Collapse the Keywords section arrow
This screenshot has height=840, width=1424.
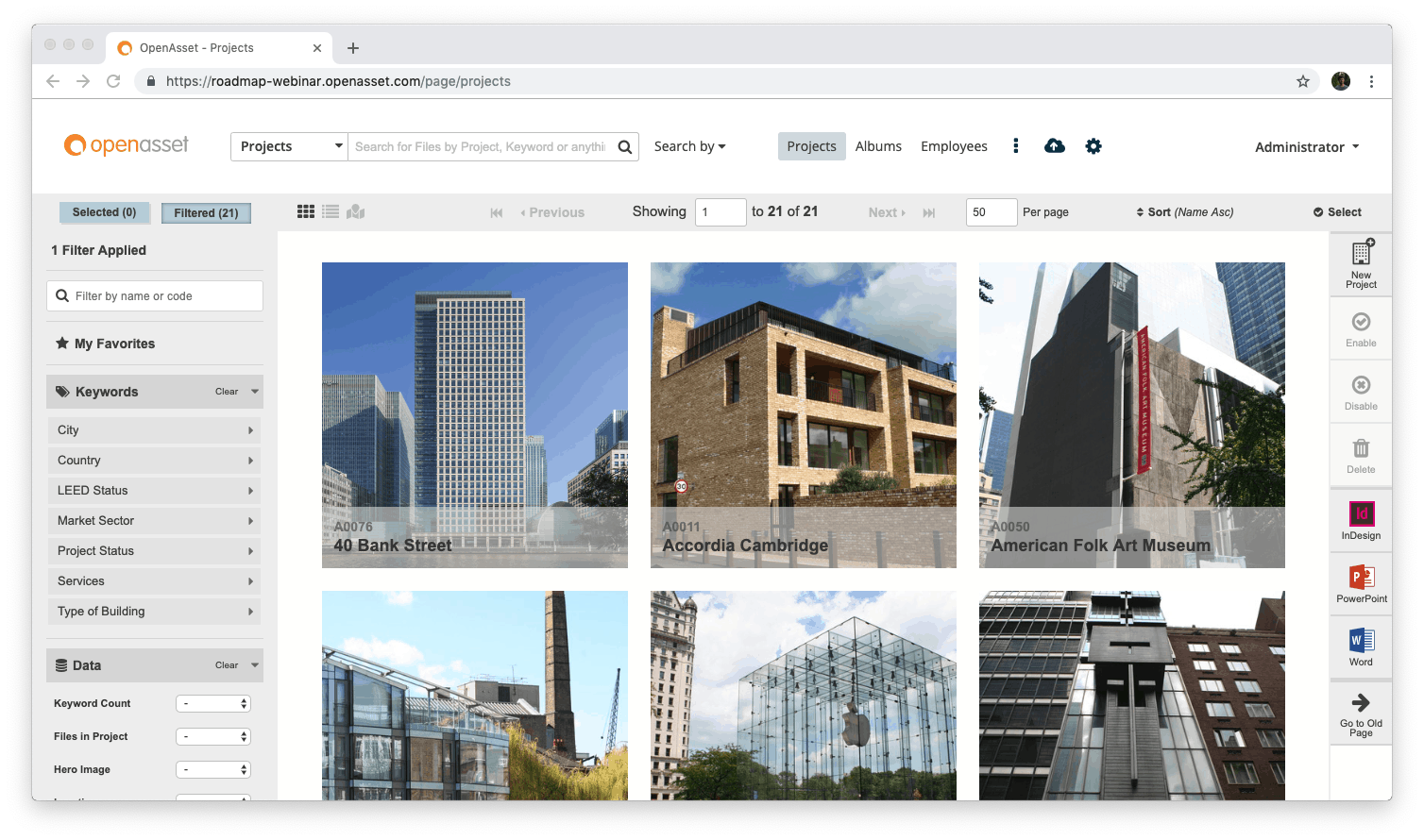click(255, 392)
